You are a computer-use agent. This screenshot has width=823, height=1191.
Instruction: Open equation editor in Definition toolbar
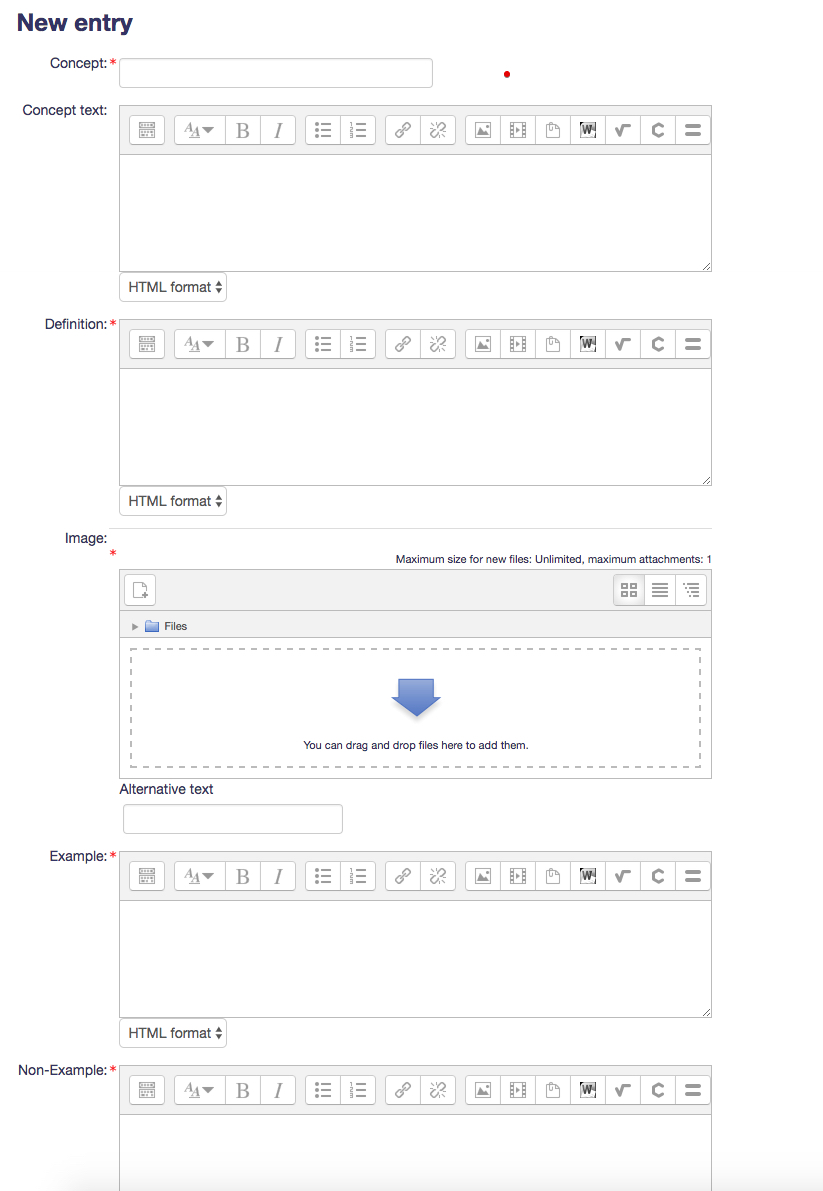pos(623,344)
